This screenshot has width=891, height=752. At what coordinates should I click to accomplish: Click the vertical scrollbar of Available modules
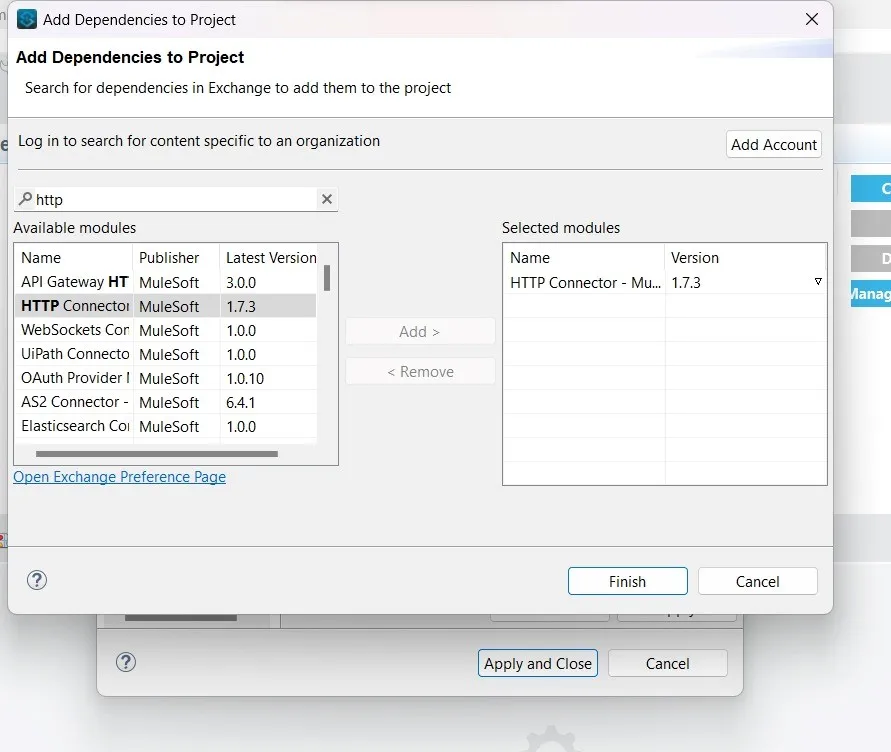tap(327, 278)
